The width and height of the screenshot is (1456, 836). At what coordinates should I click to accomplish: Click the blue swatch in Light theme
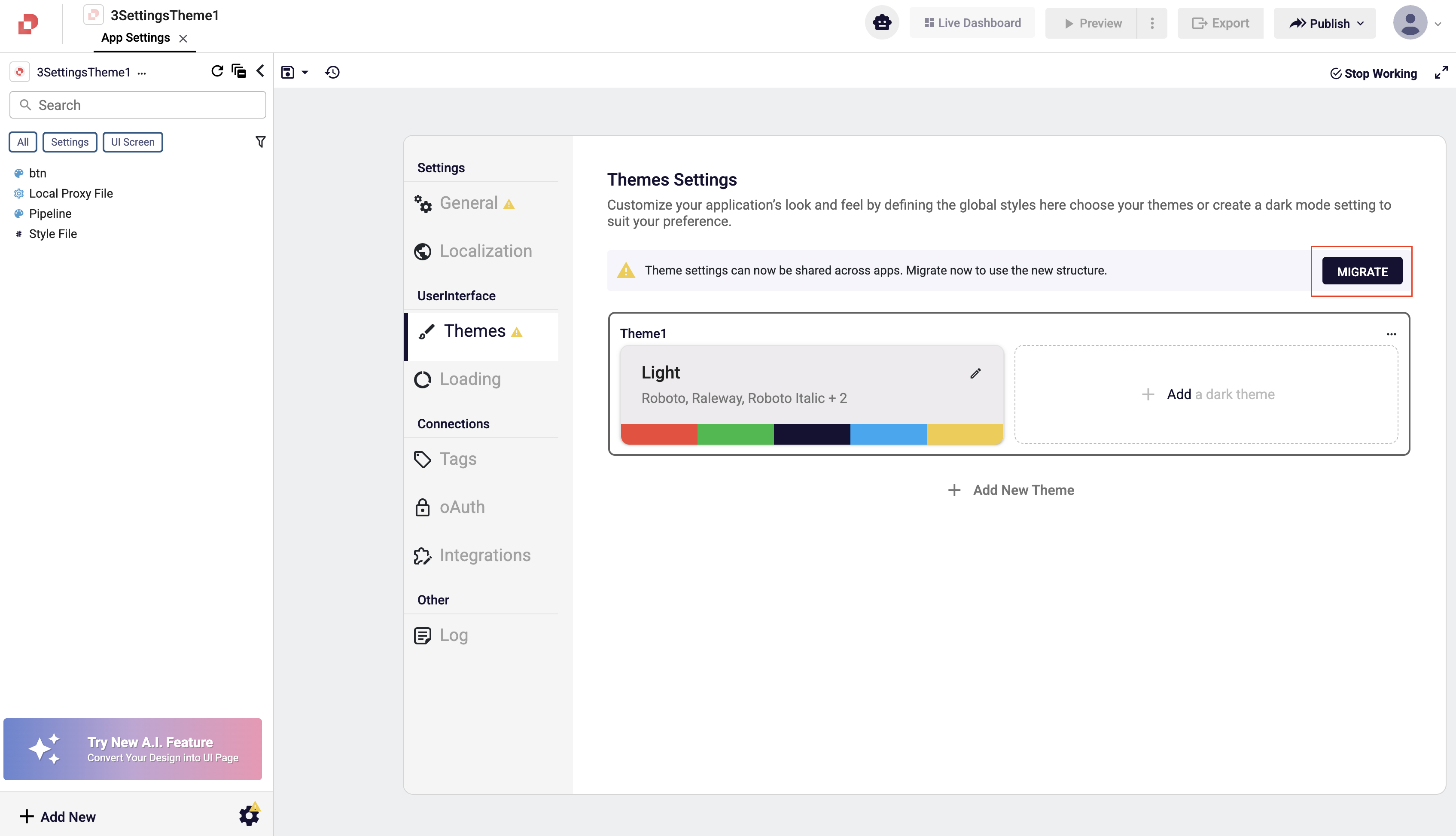point(888,434)
